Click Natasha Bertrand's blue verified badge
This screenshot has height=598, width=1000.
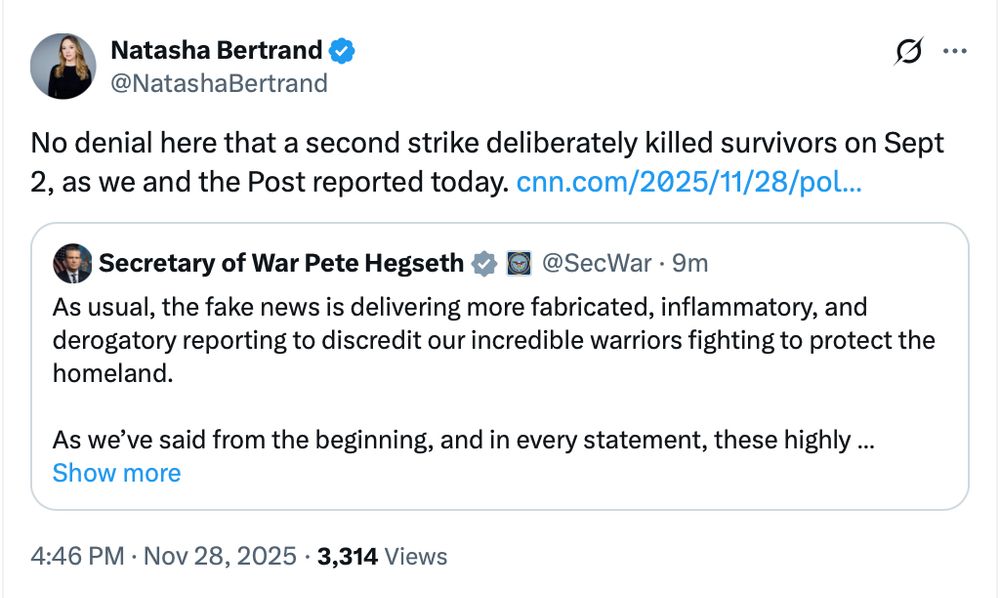tap(344, 50)
